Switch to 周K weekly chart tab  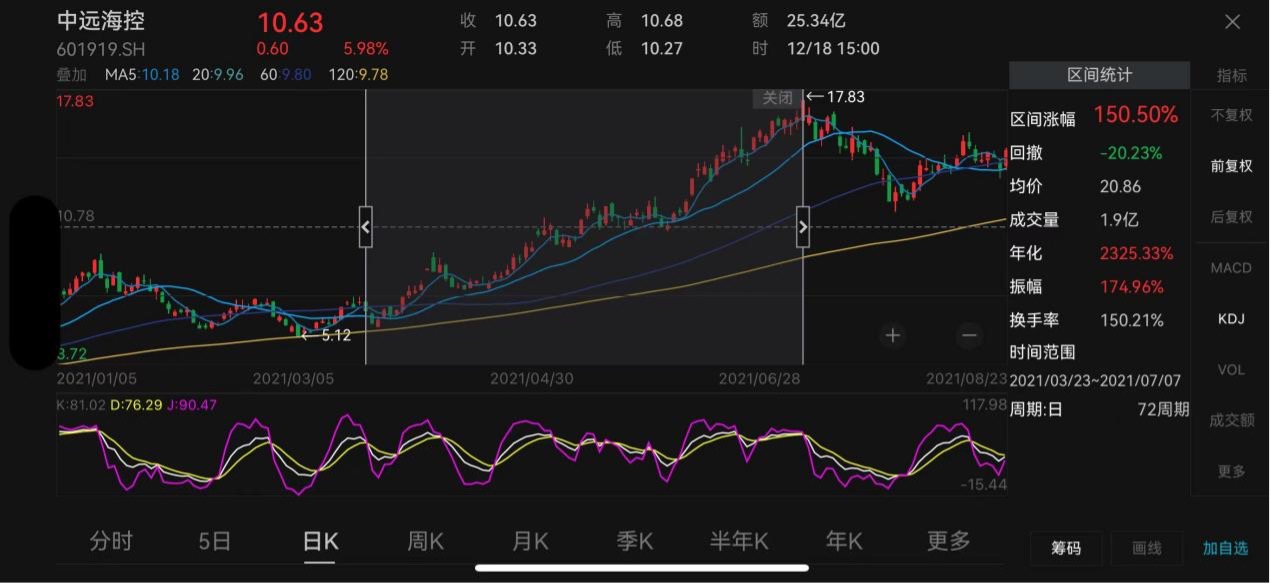coord(426,541)
